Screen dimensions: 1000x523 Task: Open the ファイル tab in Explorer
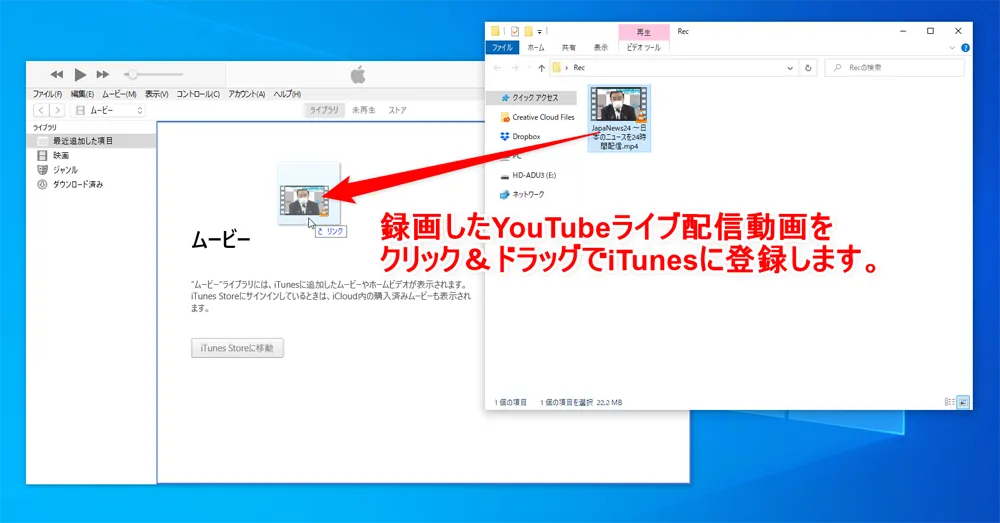point(502,48)
